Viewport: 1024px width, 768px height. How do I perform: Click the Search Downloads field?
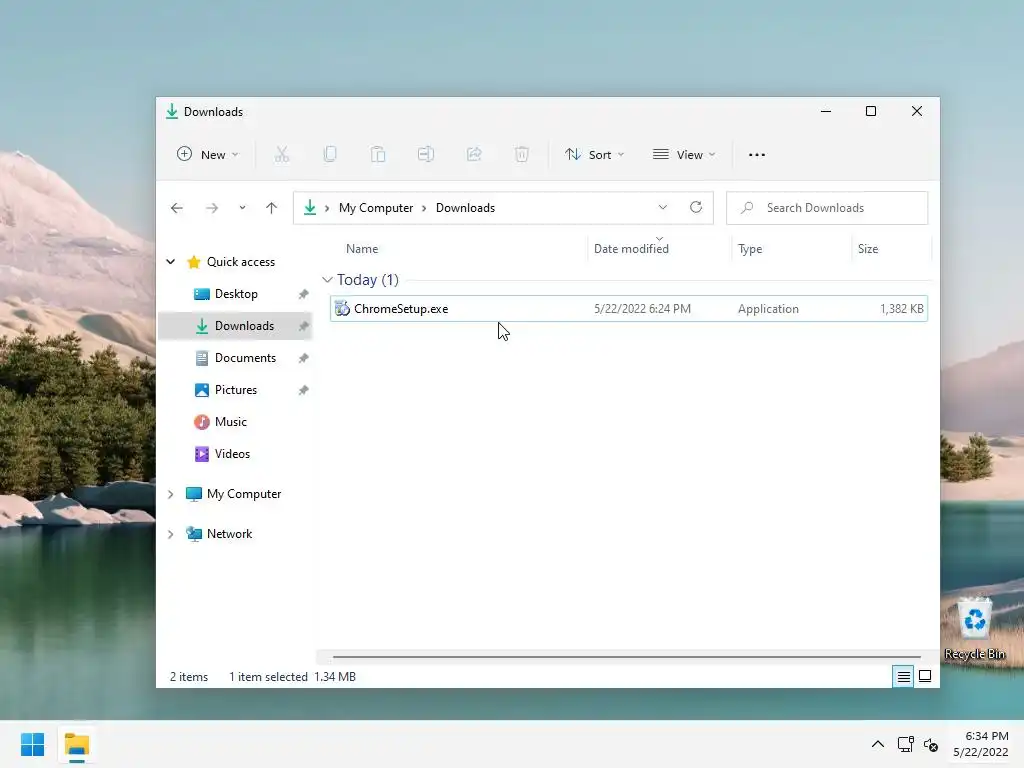tap(827, 208)
